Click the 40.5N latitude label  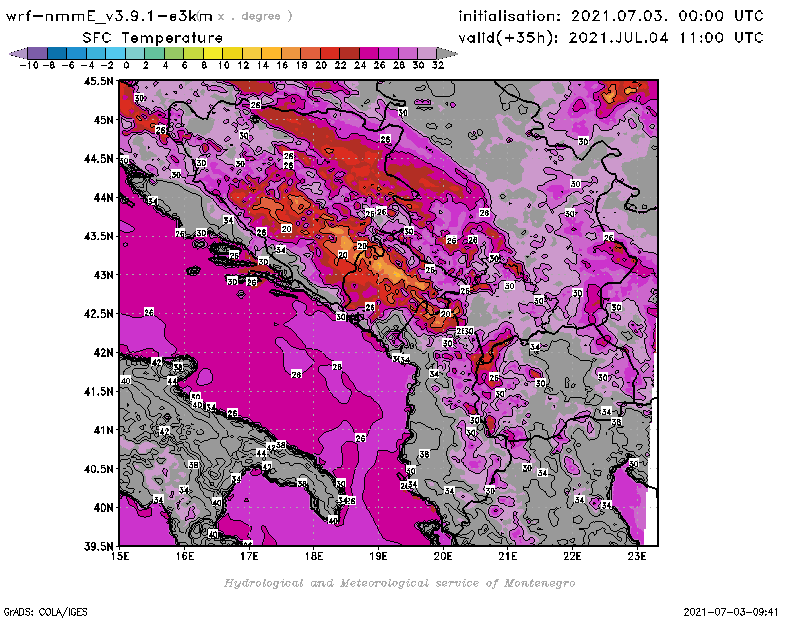(x=98, y=468)
